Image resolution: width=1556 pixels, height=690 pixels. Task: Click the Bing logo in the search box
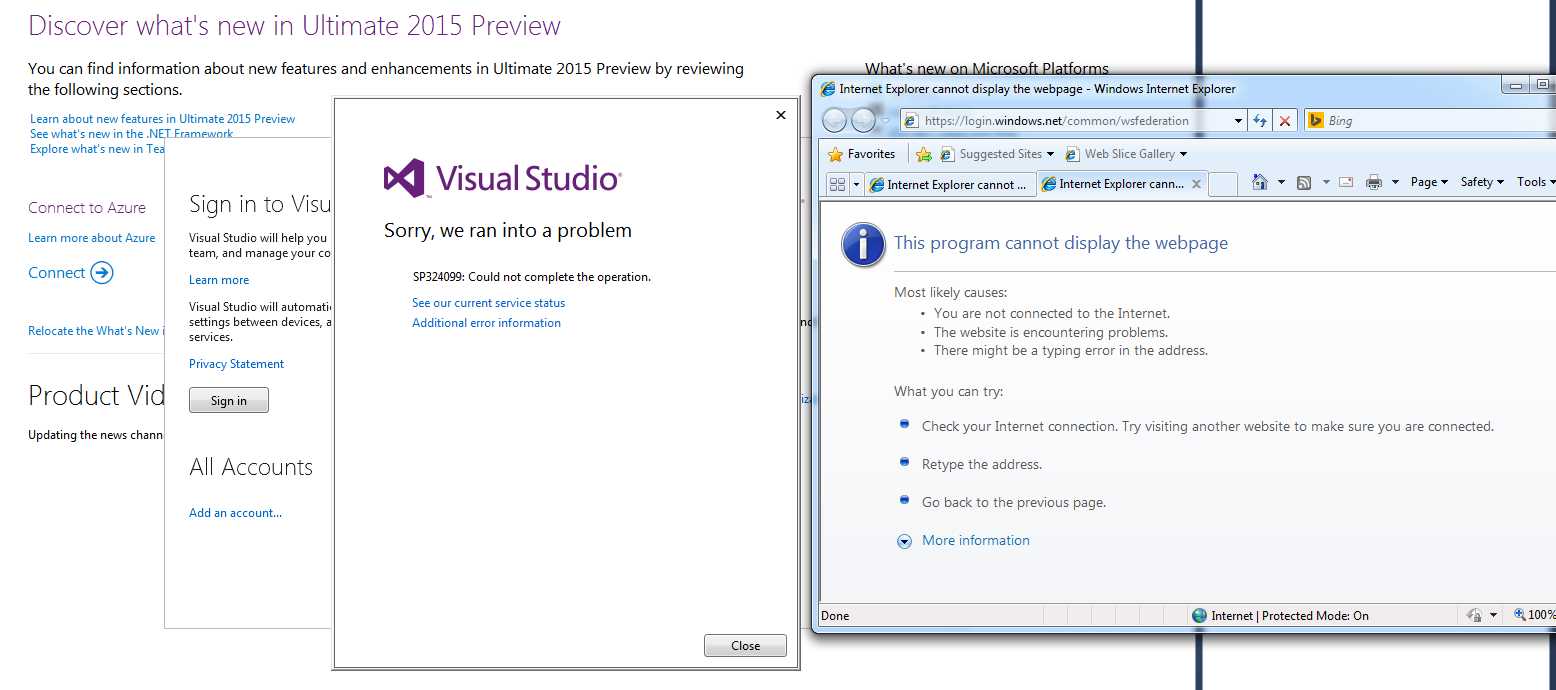point(1316,121)
